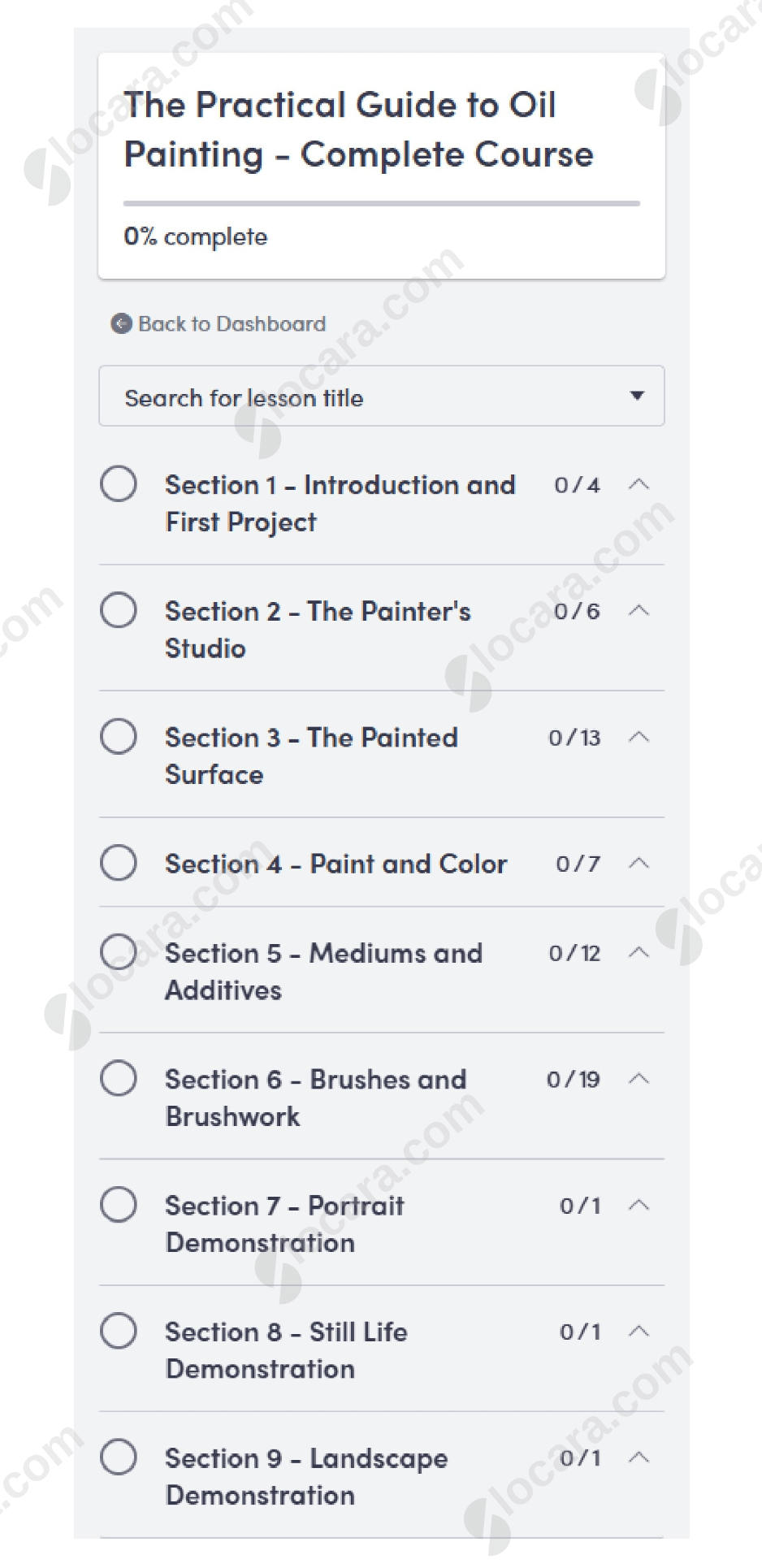762x1568 pixels.
Task: Click Section 6 Brushes and Brushwork circle icon
Action: (119, 1079)
